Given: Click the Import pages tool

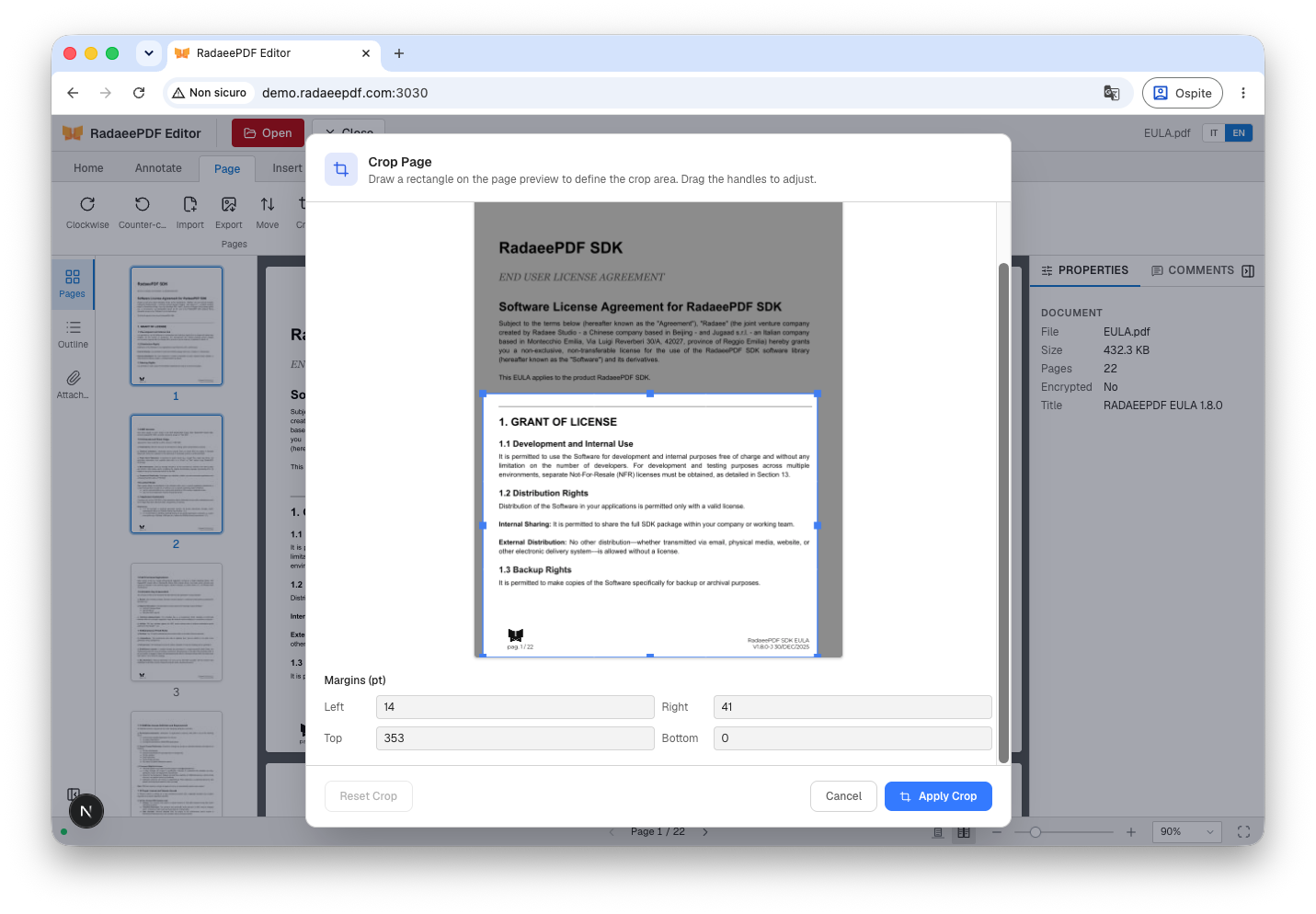Looking at the screenshot, I should [x=190, y=212].
